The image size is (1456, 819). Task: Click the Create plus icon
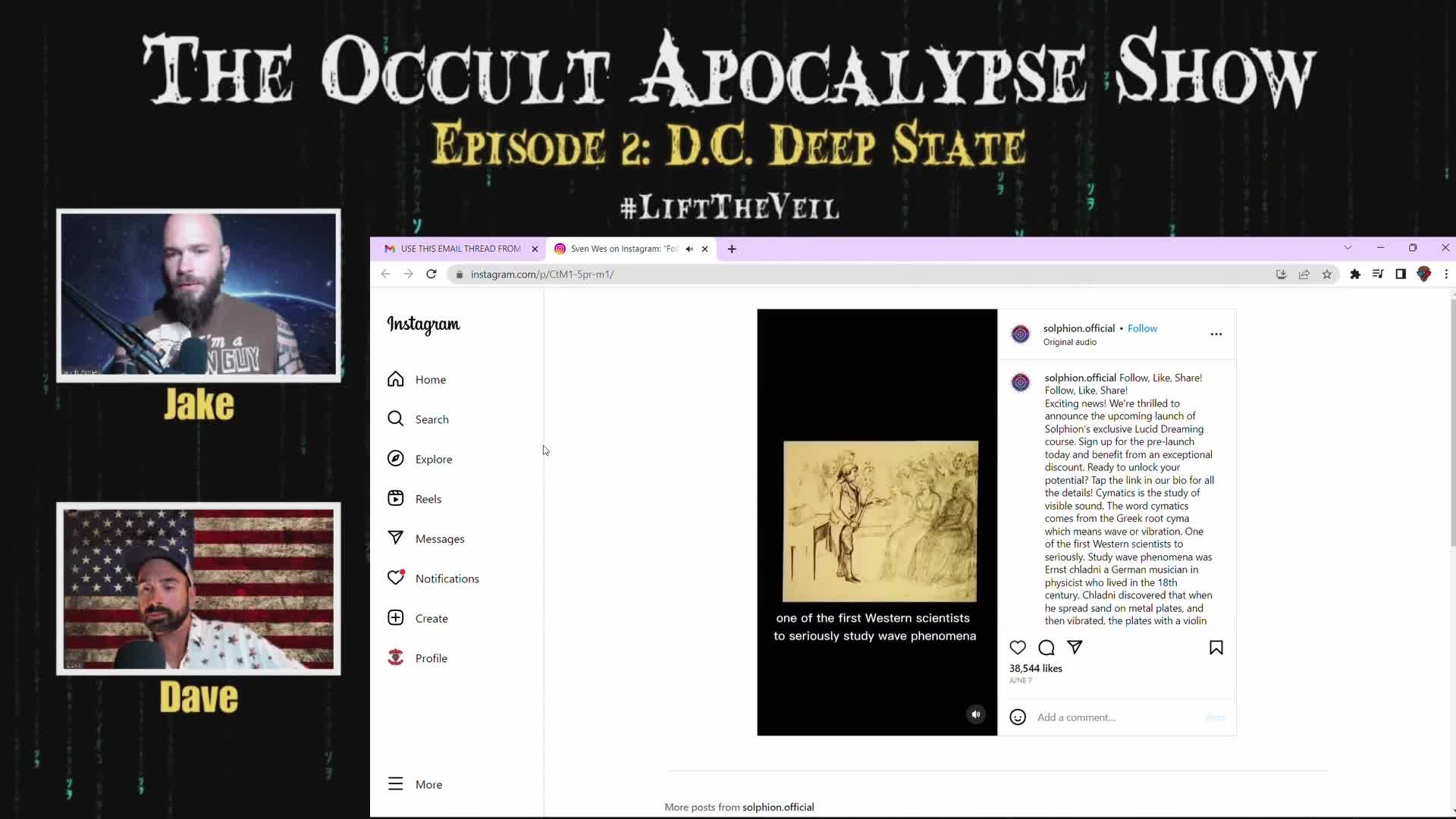pyautogui.click(x=395, y=618)
